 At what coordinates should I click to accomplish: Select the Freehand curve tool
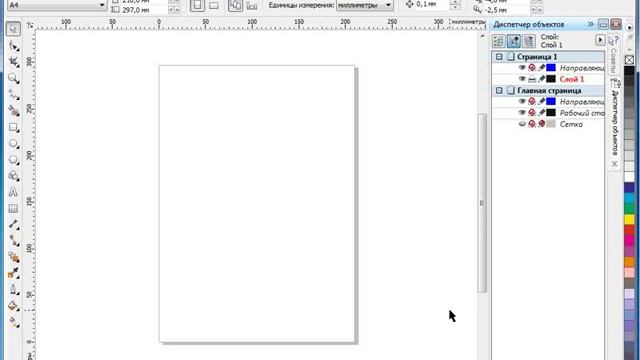[x=13, y=95]
